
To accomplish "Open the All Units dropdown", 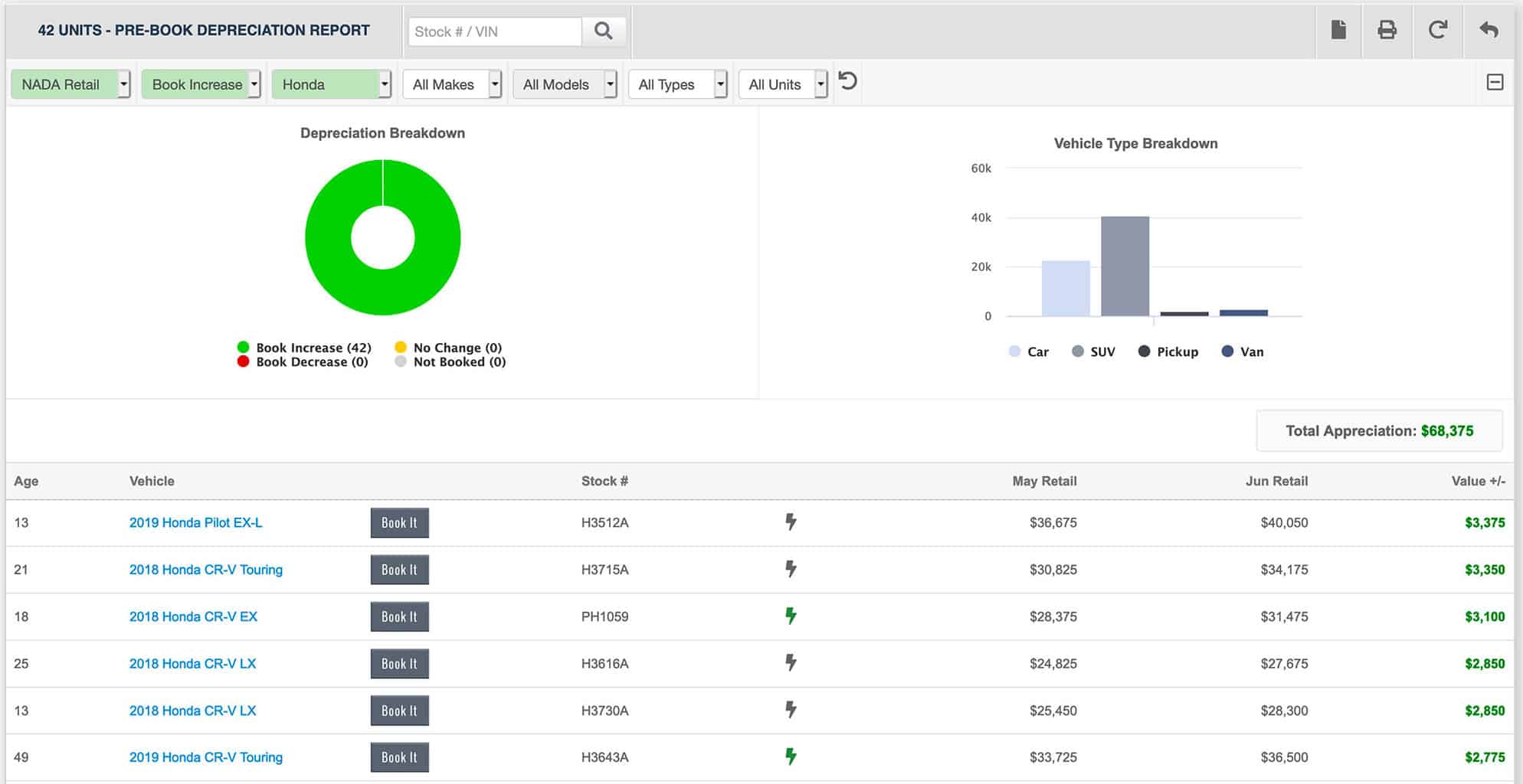I will coord(783,84).
